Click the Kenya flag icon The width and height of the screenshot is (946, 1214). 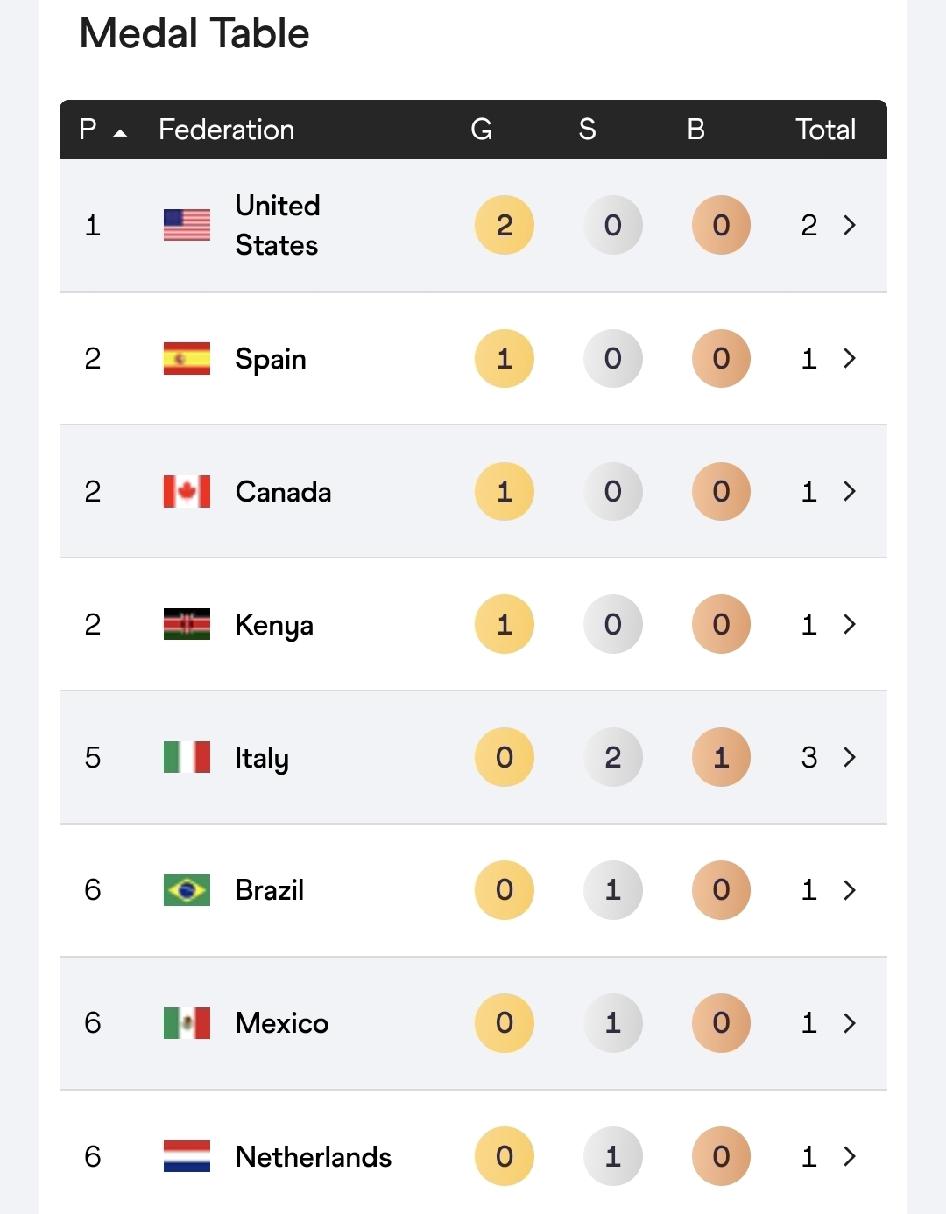187,624
